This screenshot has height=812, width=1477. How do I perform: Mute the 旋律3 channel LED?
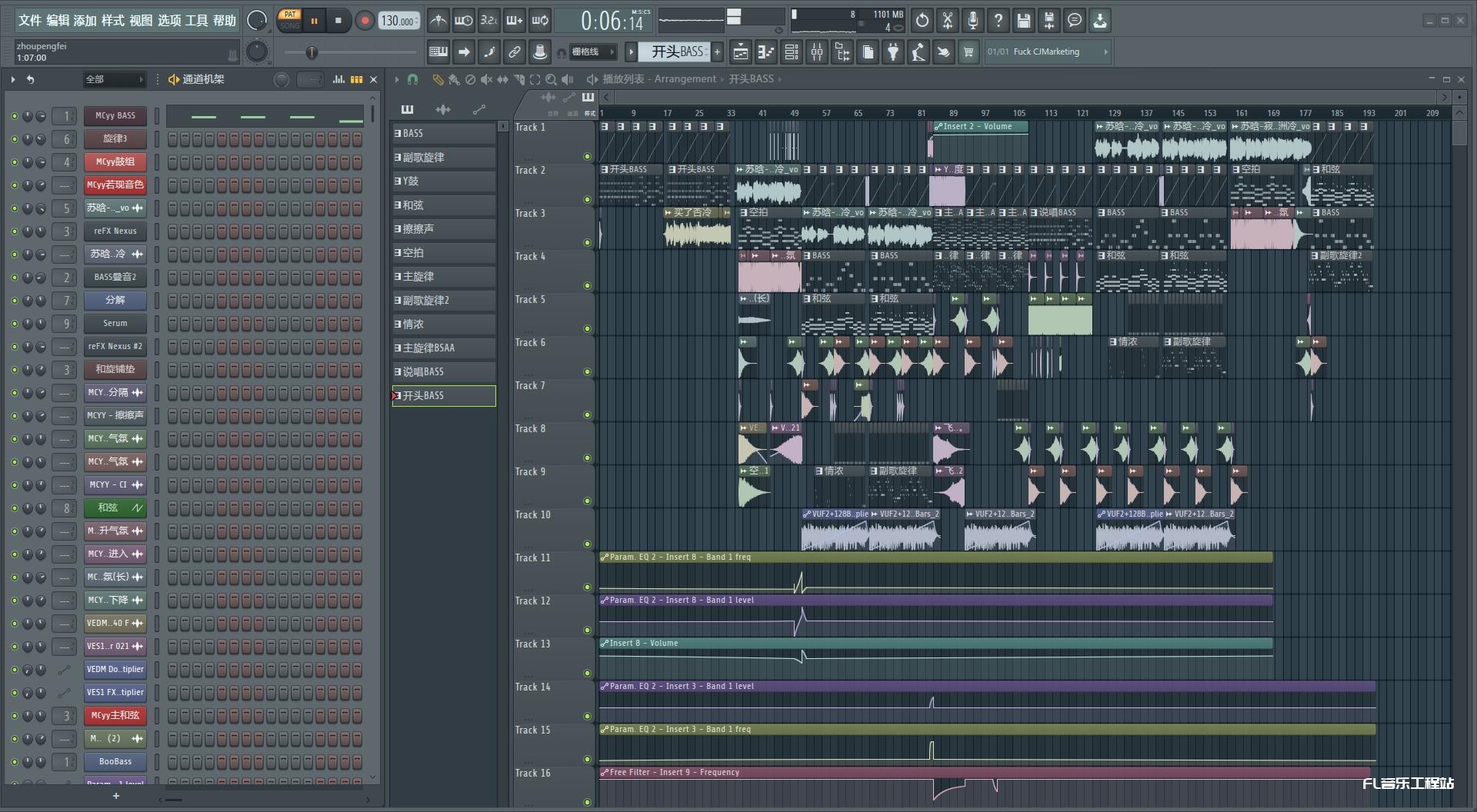[14, 139]
